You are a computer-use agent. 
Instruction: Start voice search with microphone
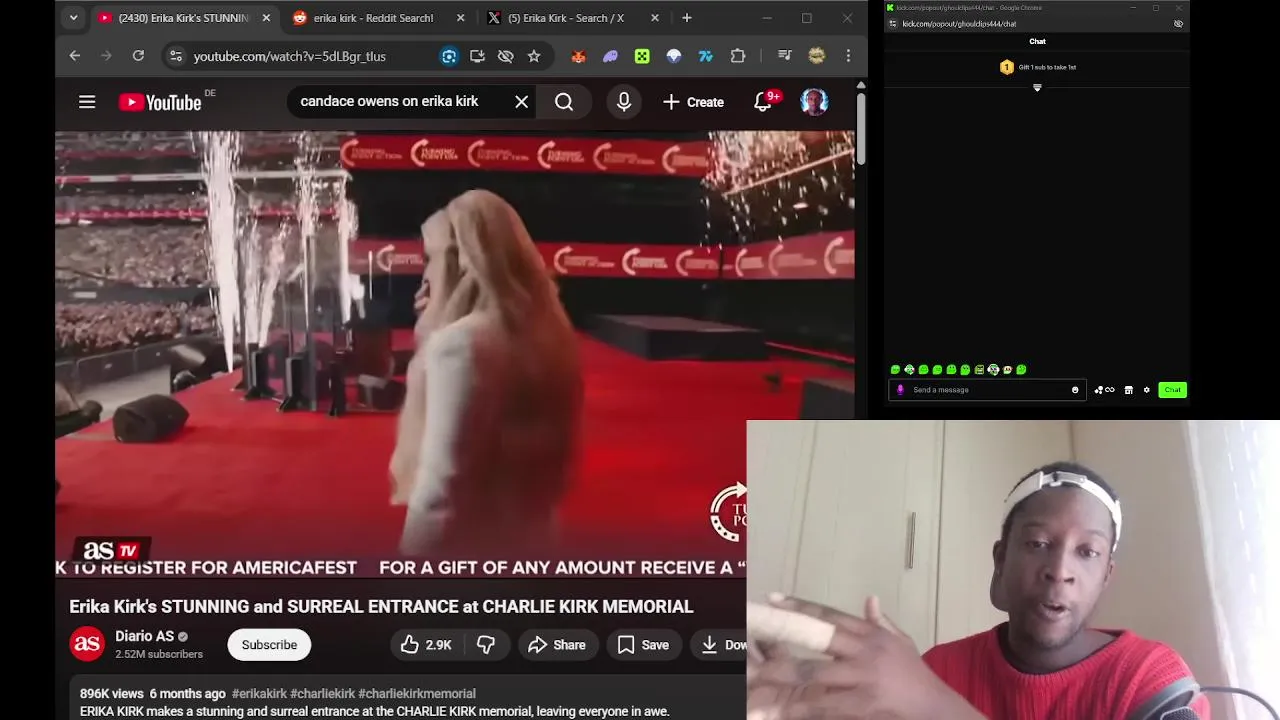[x=624, y=102]
